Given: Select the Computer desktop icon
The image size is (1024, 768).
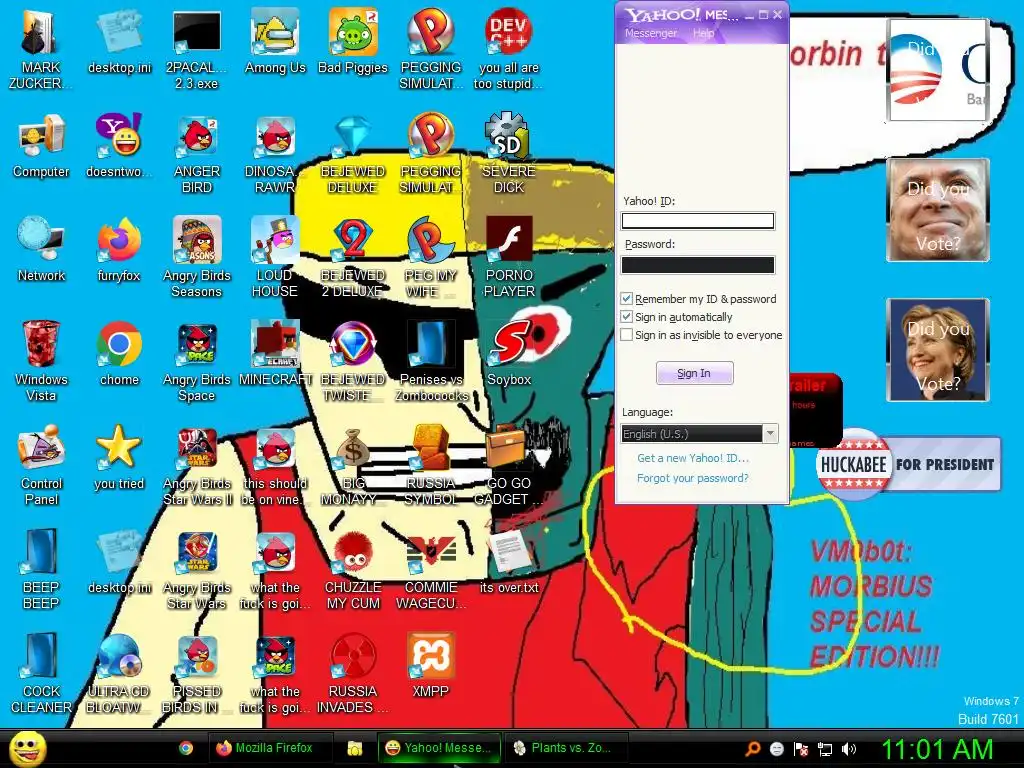Looking at the screenshot, I should pos(40,145).
